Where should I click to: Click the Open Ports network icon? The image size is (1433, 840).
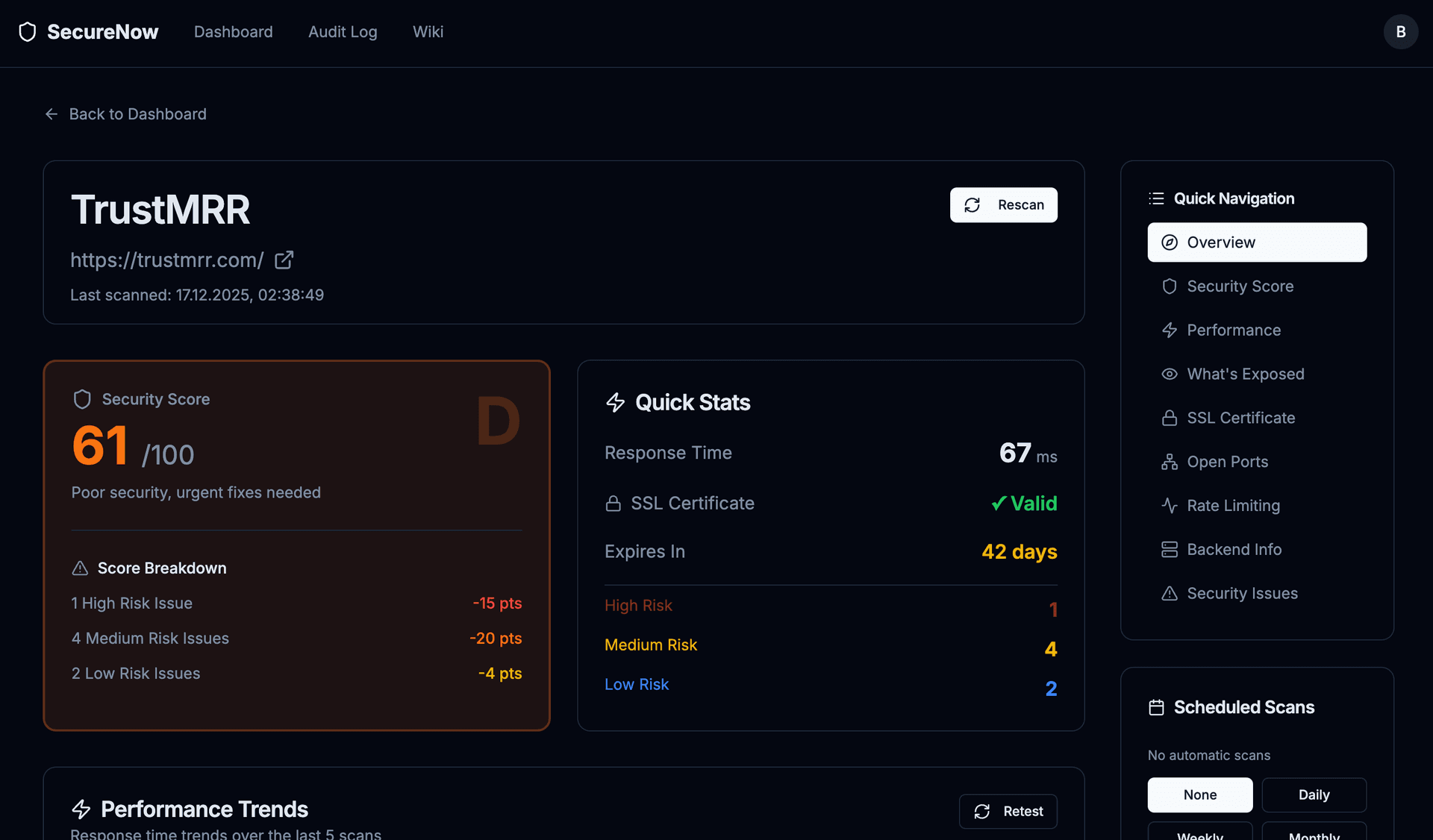click(1170, 462)
